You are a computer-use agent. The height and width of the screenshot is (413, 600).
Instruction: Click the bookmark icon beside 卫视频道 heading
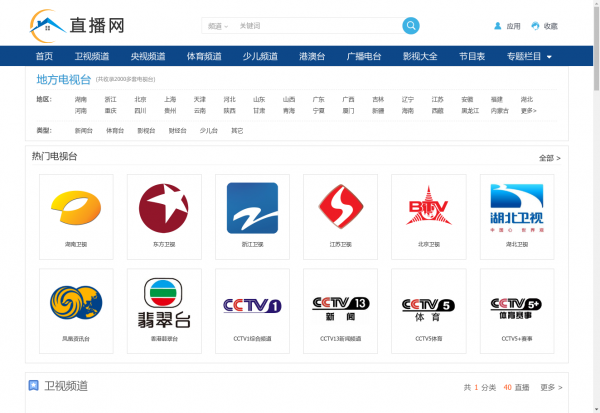[34, 385]
